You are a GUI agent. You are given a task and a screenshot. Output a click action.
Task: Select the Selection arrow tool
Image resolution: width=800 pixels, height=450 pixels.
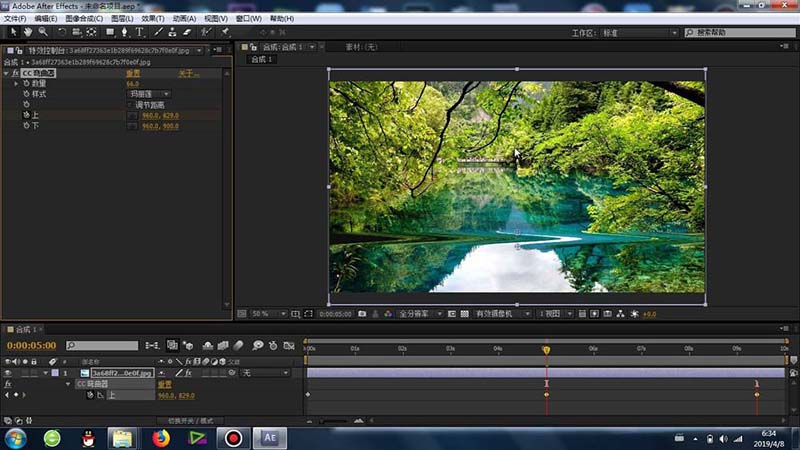click(x=13, y=32)
